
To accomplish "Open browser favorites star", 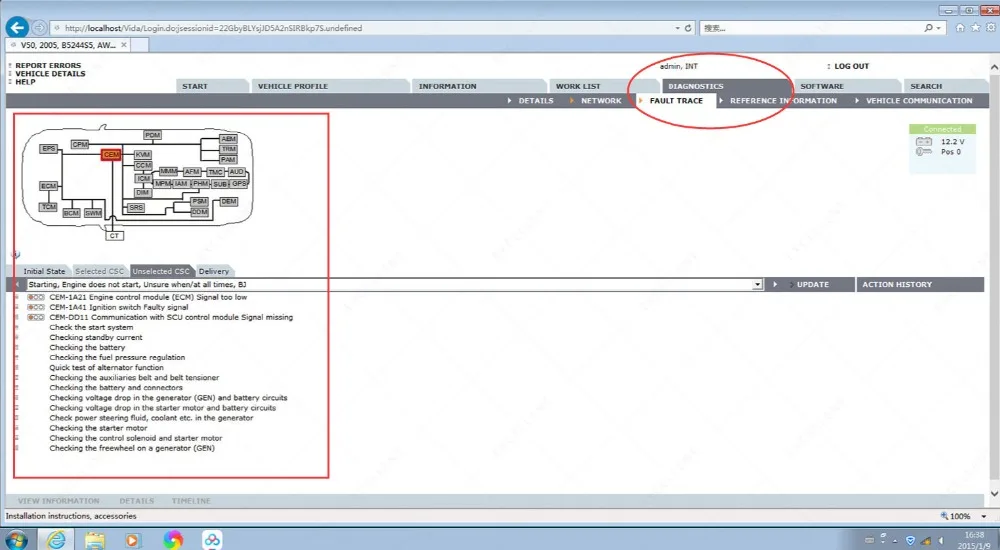I will point(975,27).
